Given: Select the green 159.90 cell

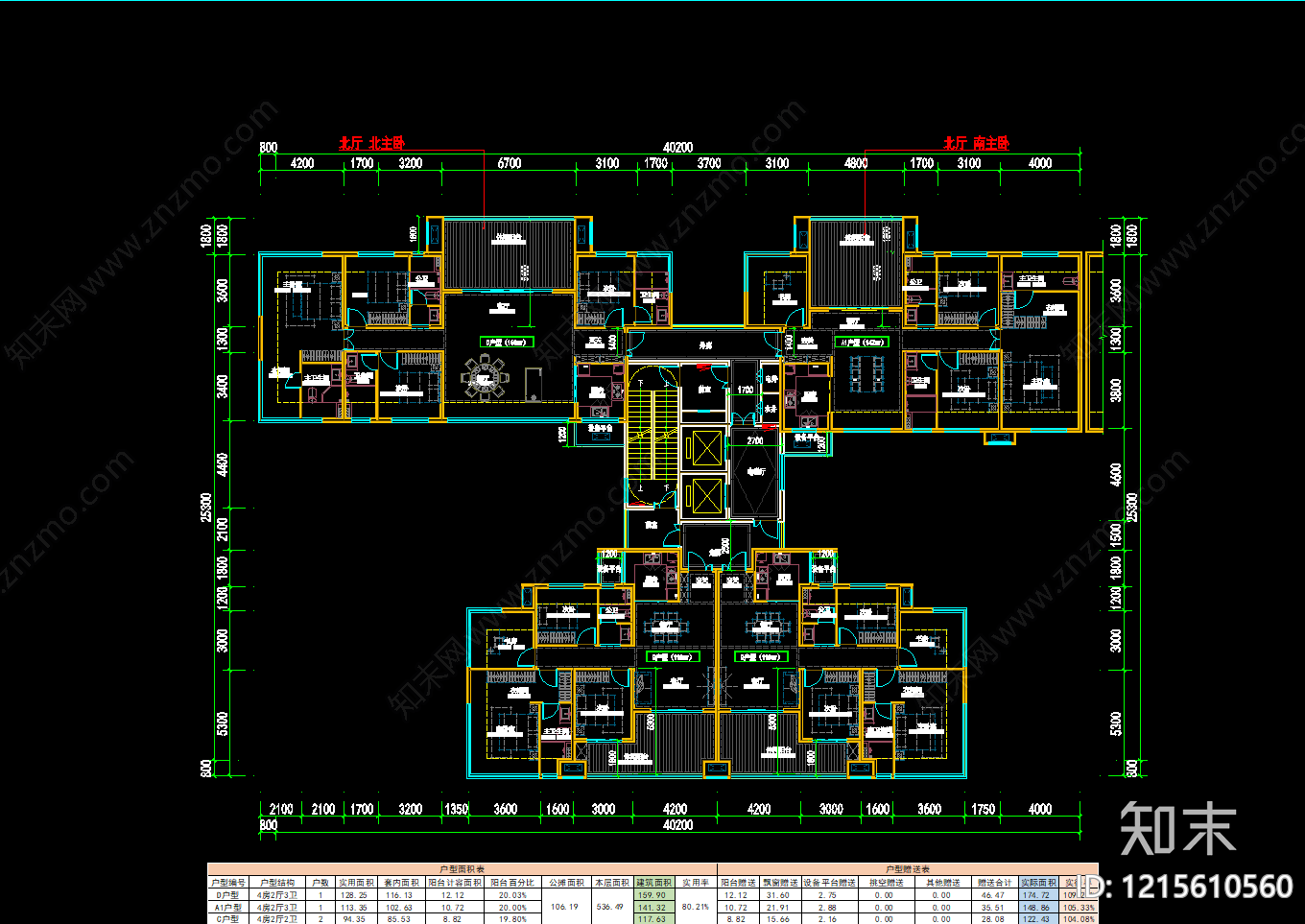Looking at the screenshot, I should point(653,895).
